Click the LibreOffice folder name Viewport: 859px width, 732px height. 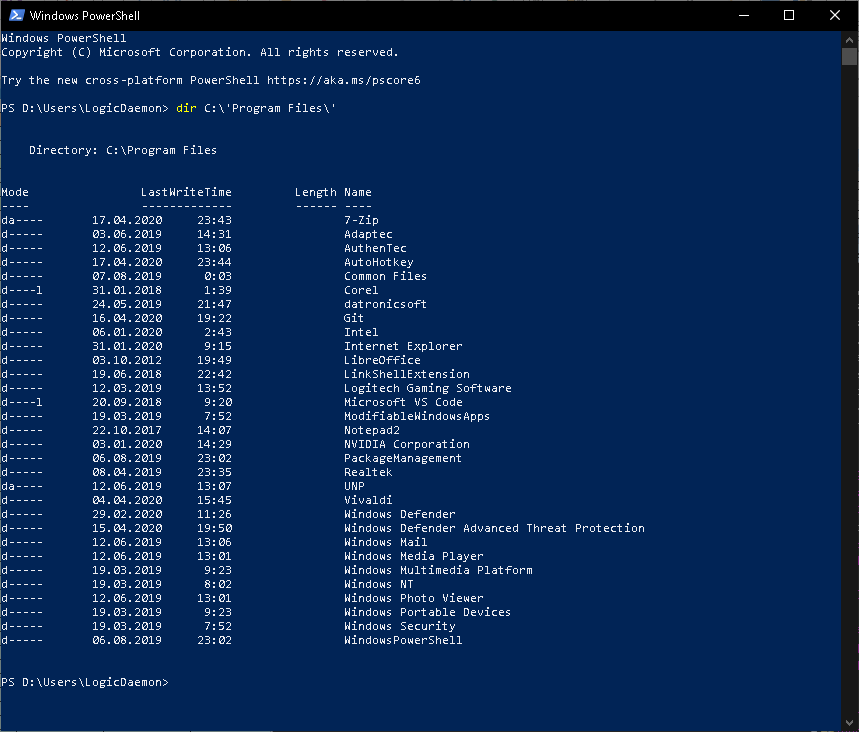pyautogui.click(x=383, y=359)
